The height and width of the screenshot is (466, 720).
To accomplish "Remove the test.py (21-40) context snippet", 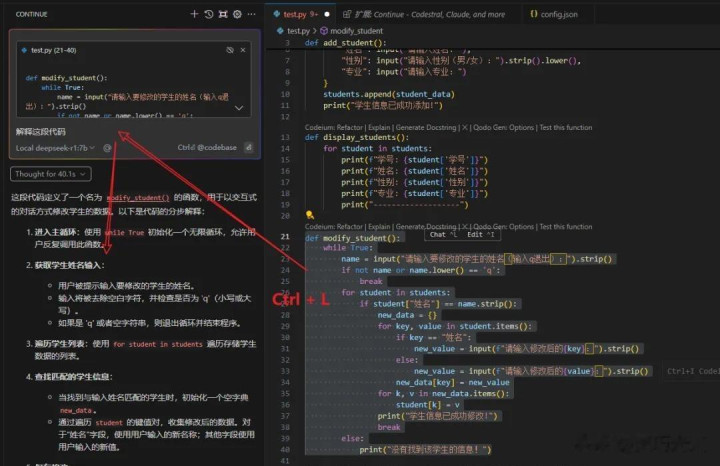I will (243, 50).
